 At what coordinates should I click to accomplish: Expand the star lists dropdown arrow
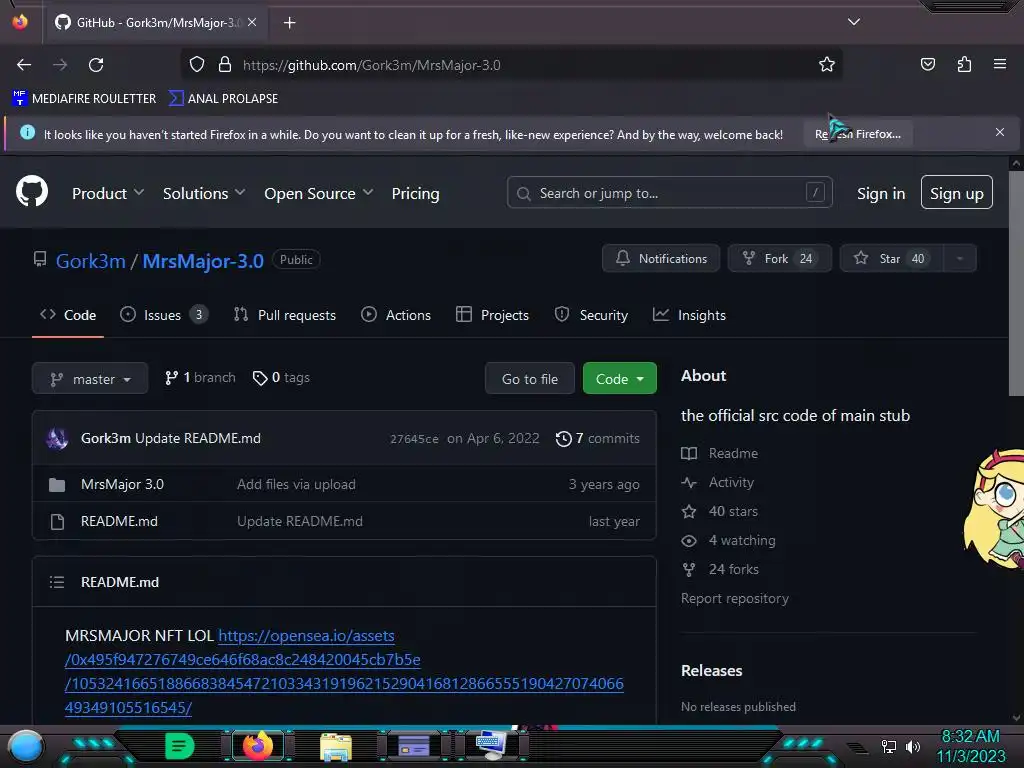(x=959, y=258)
